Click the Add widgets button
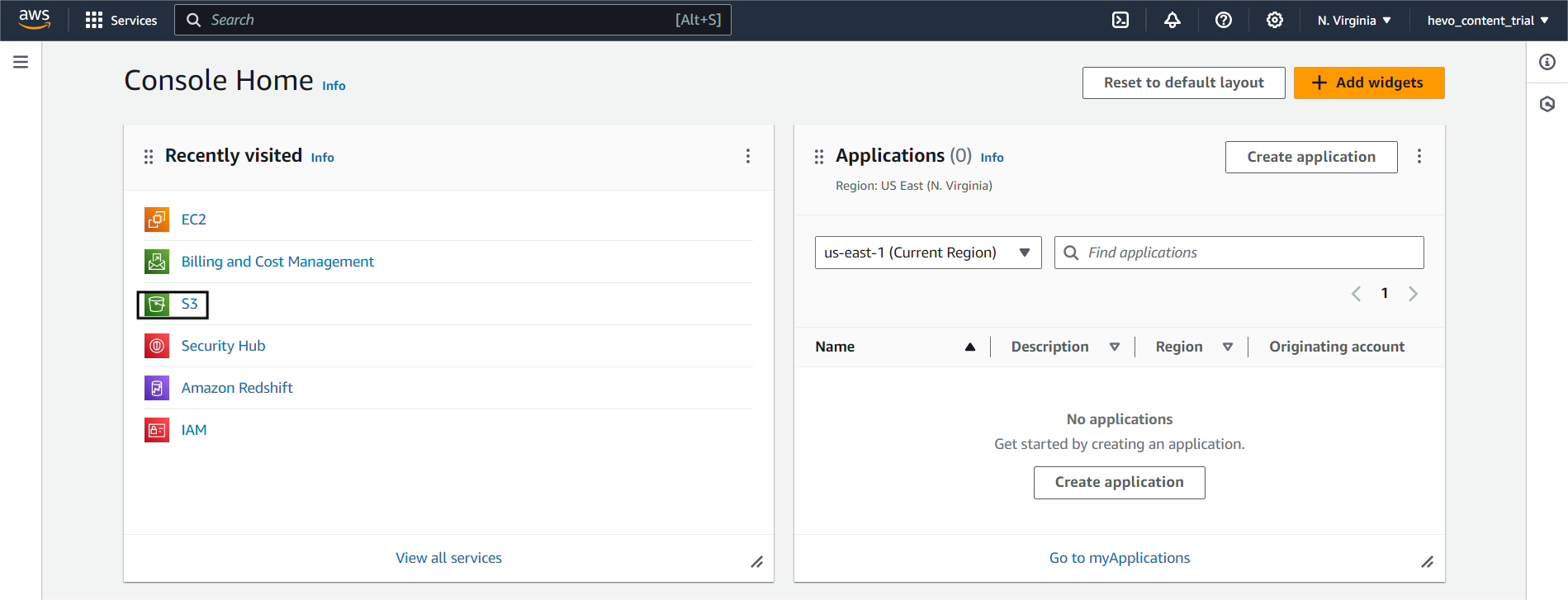This screenshot has height=600, width=1568. tap(1369, 83)
